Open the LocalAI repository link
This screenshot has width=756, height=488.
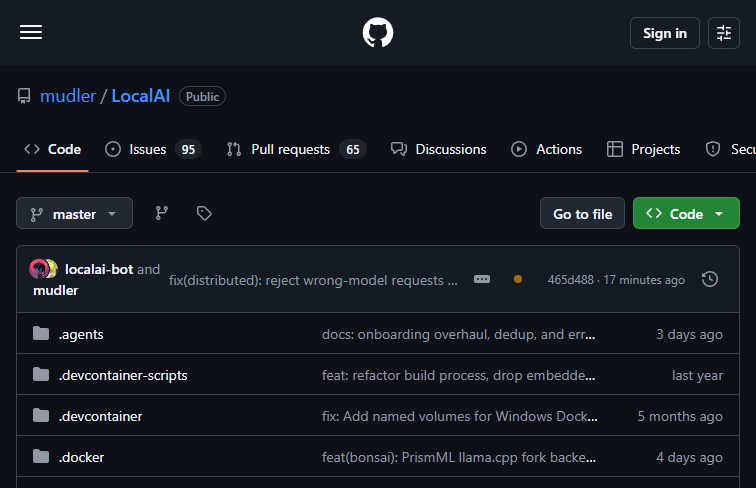(140, 96)
